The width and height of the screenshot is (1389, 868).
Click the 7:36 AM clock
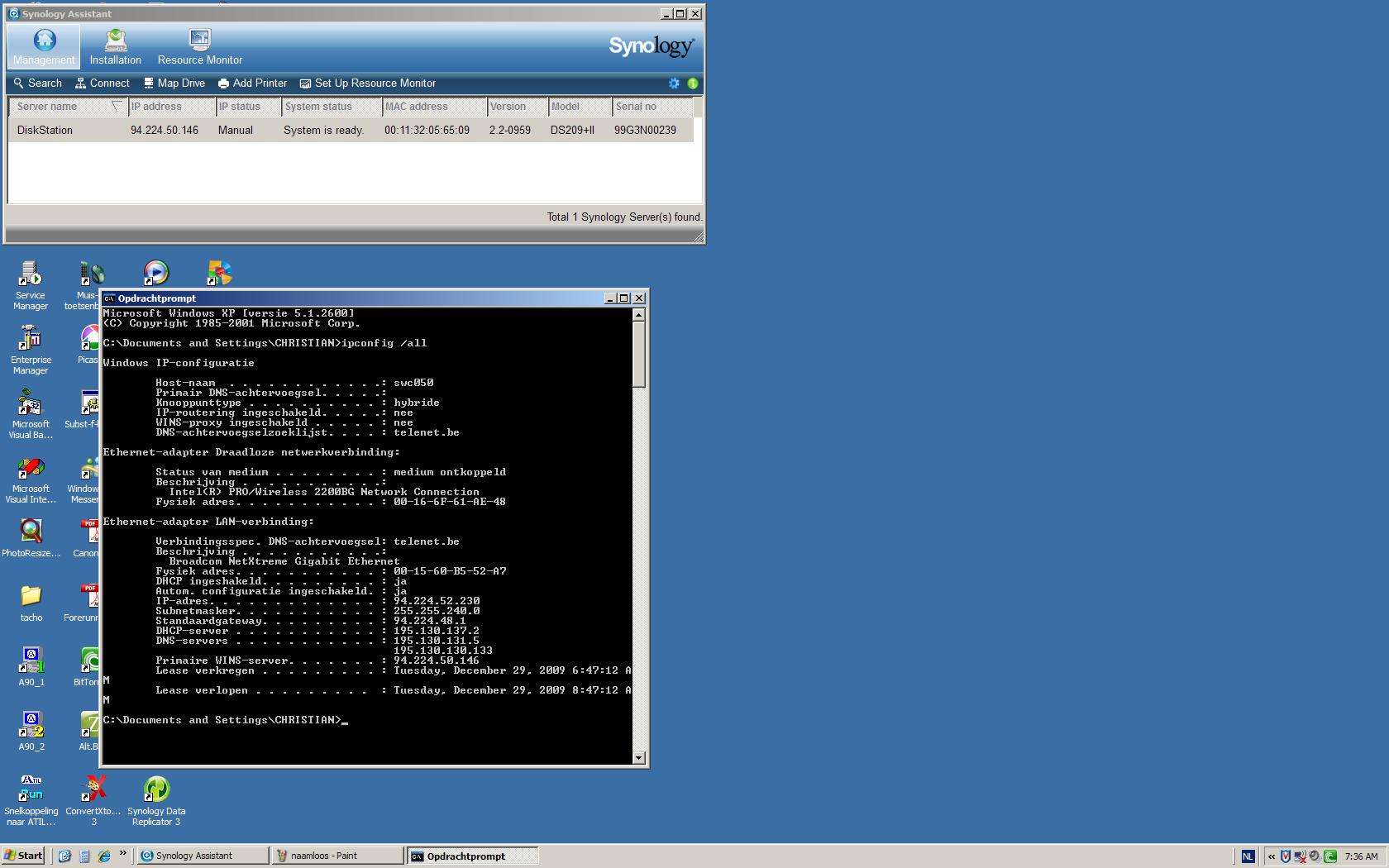(1362, 856)
